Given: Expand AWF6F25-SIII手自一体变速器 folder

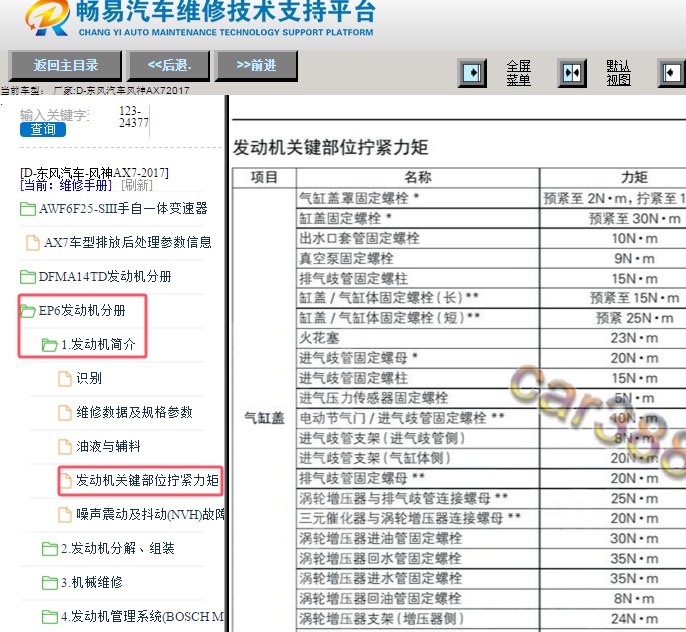Looking at the screenshot, I should [x=123, y=209].
